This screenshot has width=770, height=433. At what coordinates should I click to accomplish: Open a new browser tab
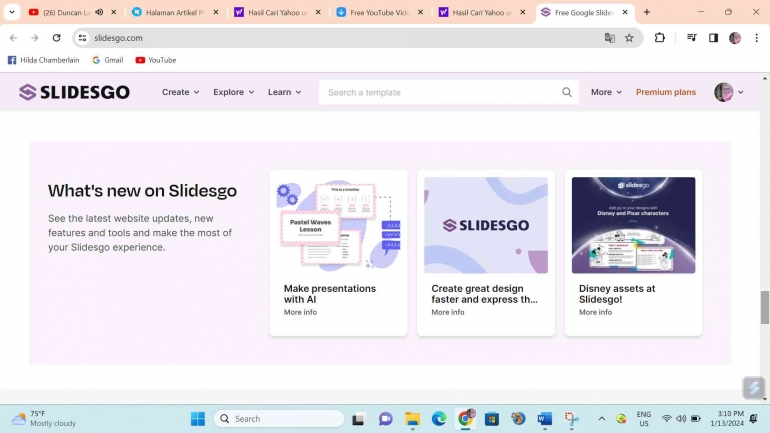tap(647, 12)
